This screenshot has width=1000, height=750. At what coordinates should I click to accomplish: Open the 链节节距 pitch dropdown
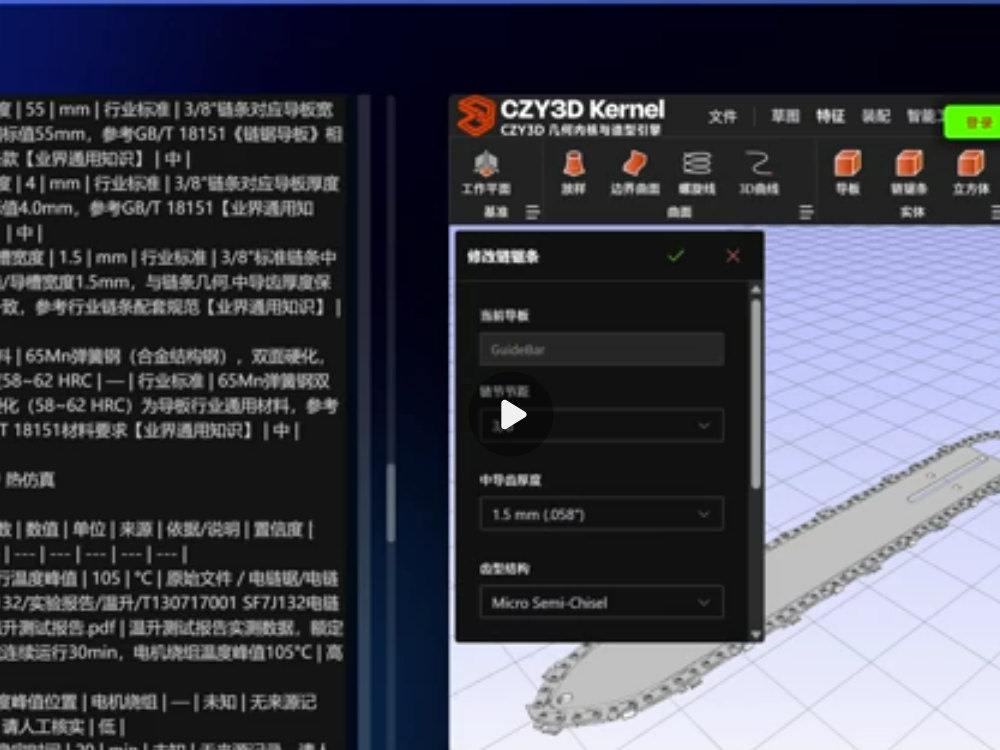click(x=601, y=425)
